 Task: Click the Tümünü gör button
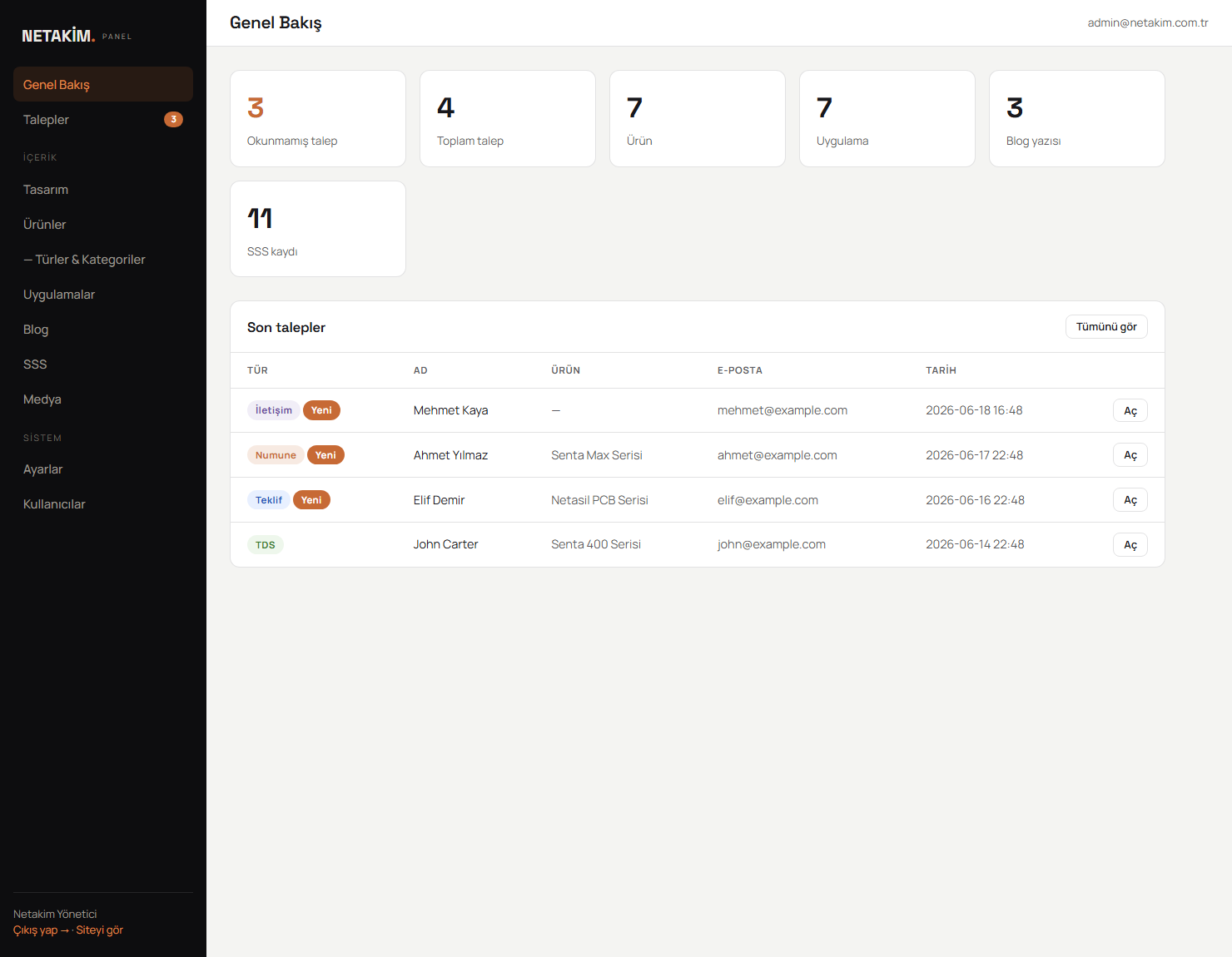1106,327
